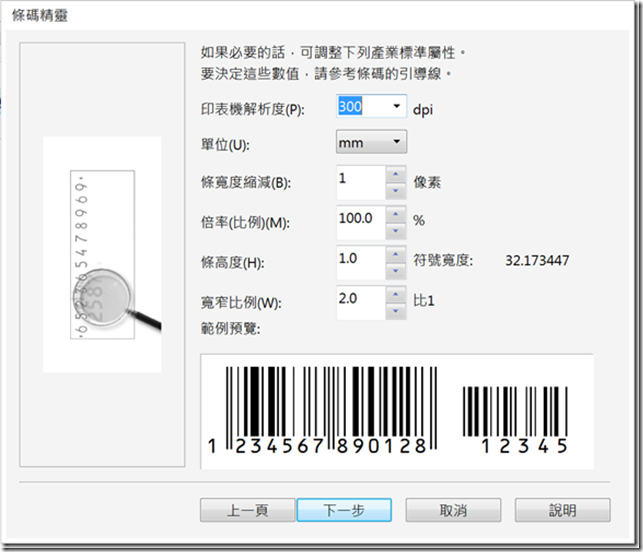Increase wide-to-narrow ratio value
Viewport: 643px width, 552px height.
396,294
